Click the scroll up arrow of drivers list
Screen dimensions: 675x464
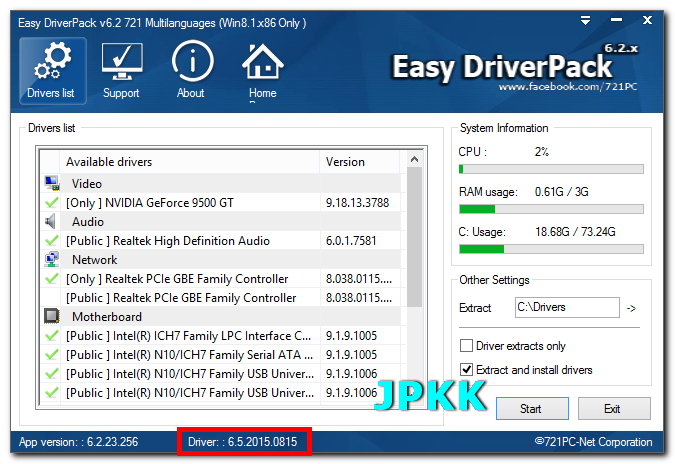pos(415,160)
